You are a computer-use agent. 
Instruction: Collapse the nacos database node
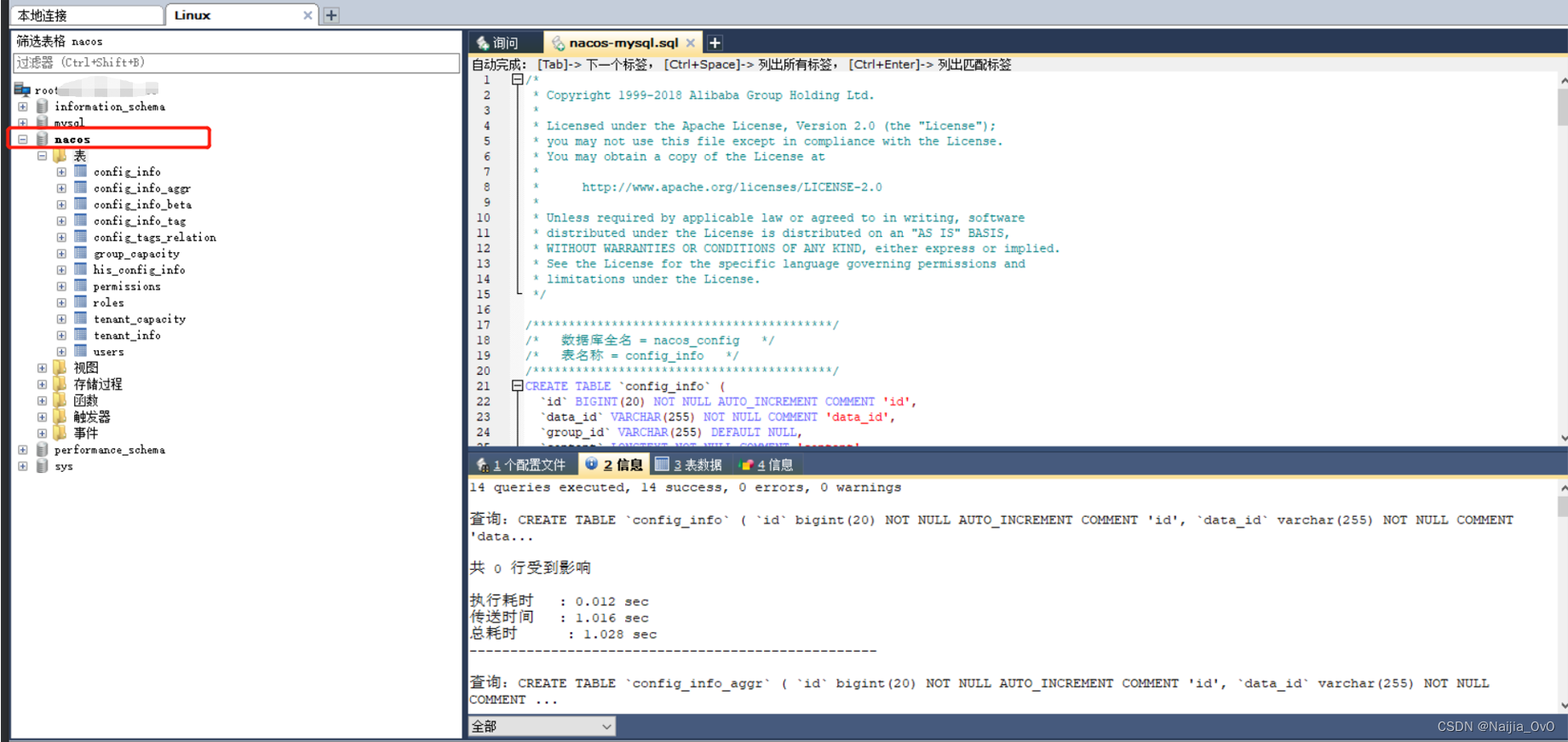point(23,139)
